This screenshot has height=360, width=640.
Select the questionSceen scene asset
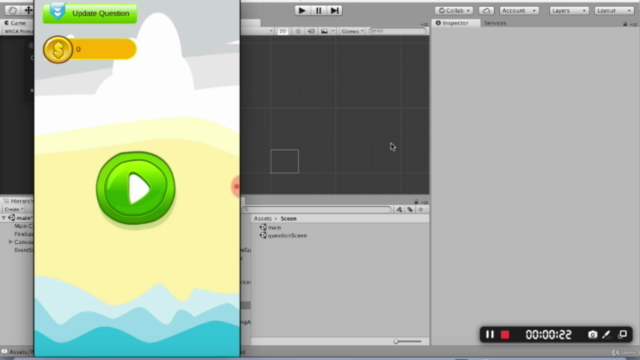284,236
